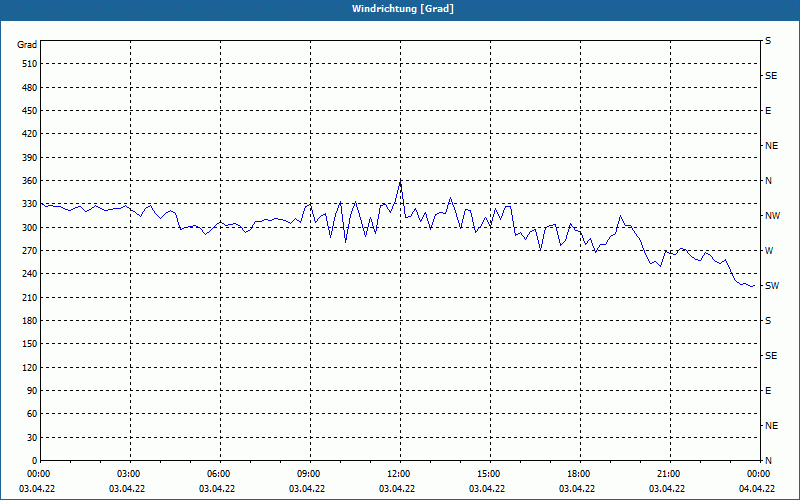Viewport: 800px width, 500px height.
Task: Click the 03:00 time label
Action: [x=129, y=474]
